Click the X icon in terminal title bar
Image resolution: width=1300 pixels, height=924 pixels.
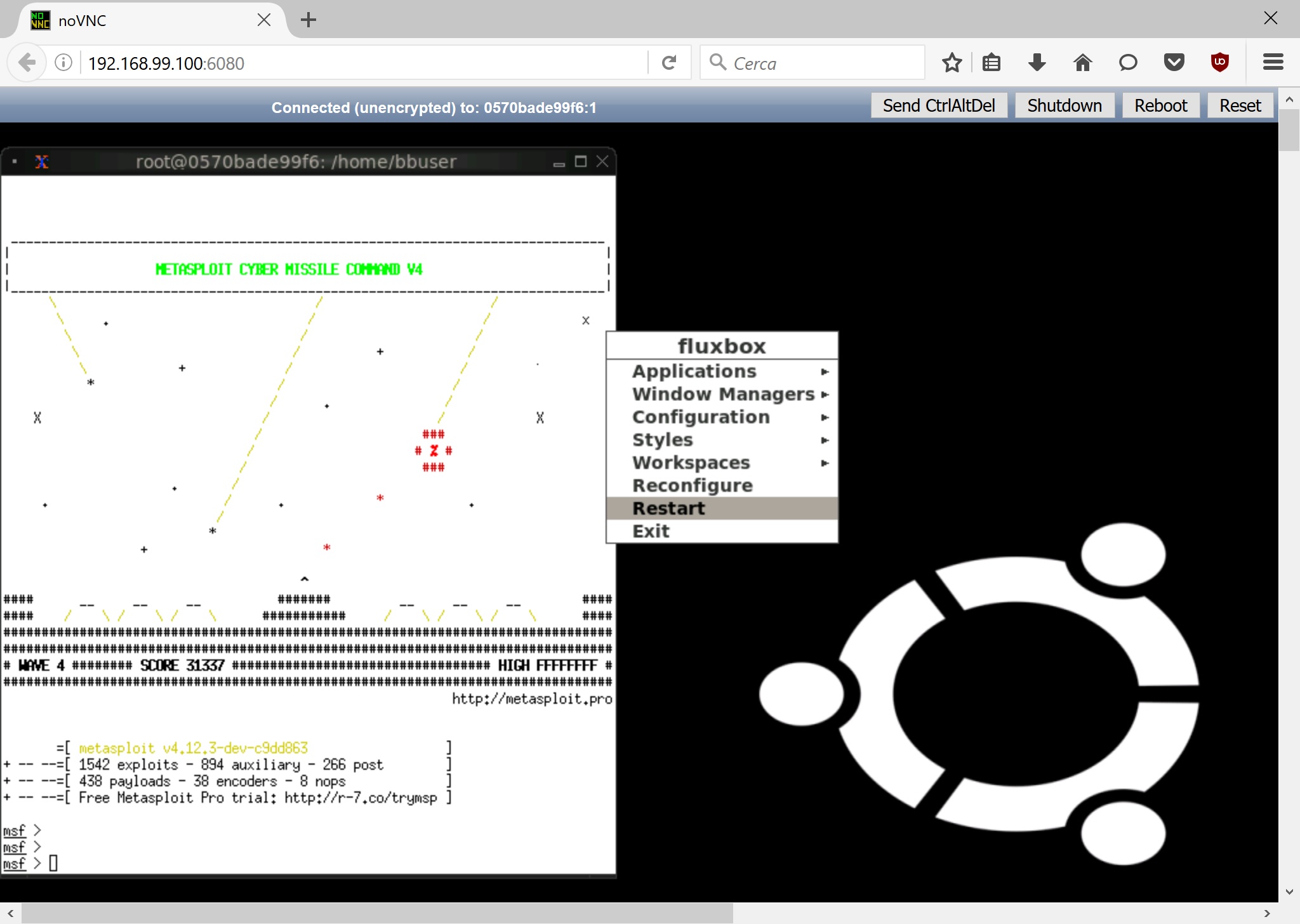[42, 162]
